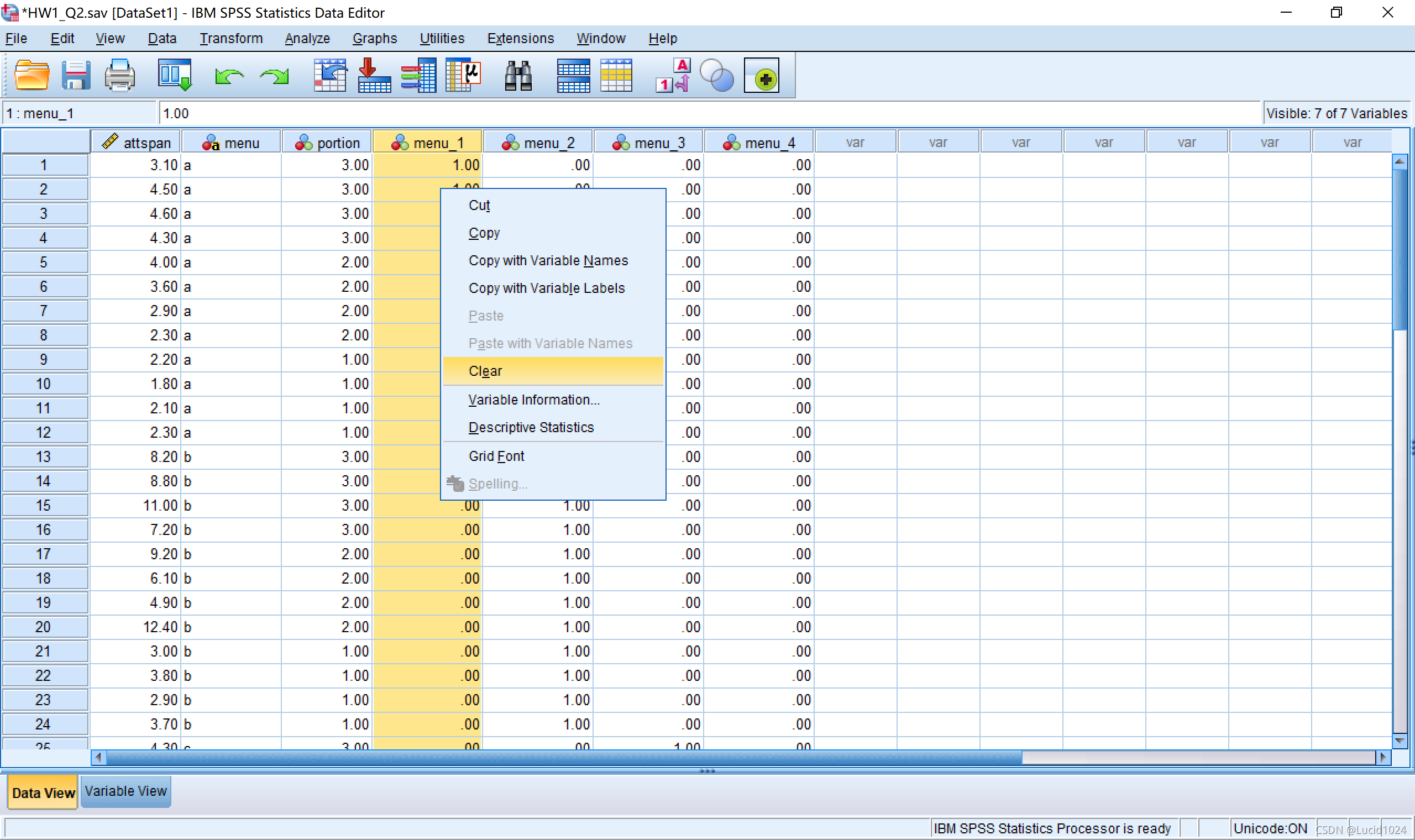Click the Print toolbar icon

119,75
